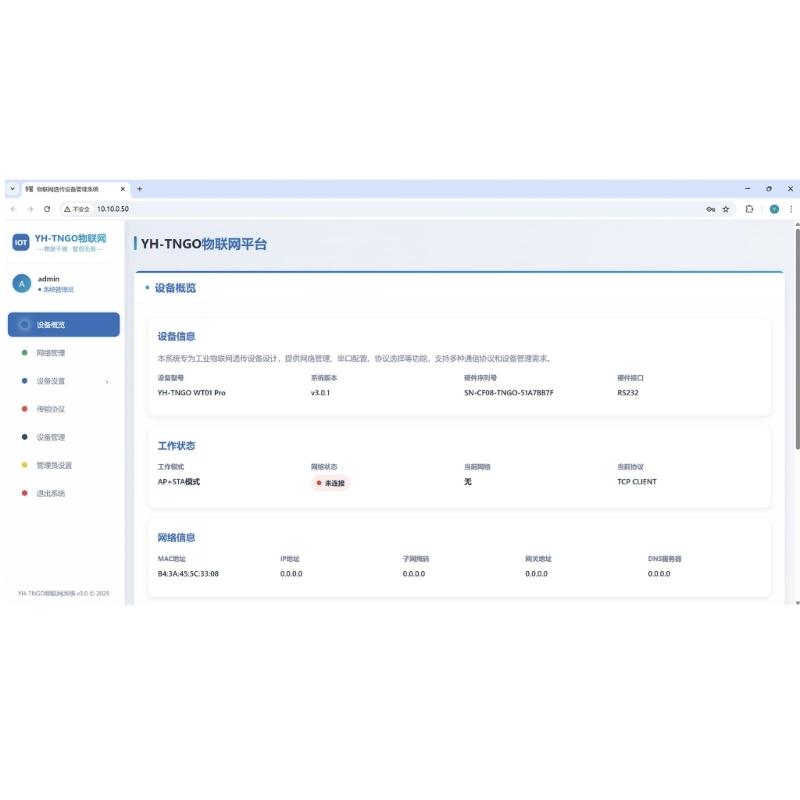Open the tab search dropdown arrow
The width and height of the screenshot is (800, 800).
(13, 189)
